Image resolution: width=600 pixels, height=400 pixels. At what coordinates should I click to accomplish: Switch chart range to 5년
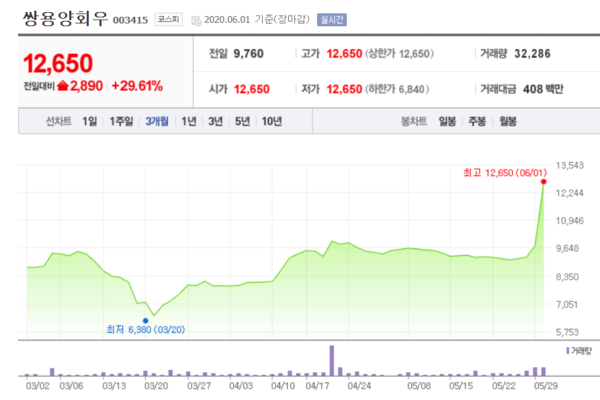point(242,121)
